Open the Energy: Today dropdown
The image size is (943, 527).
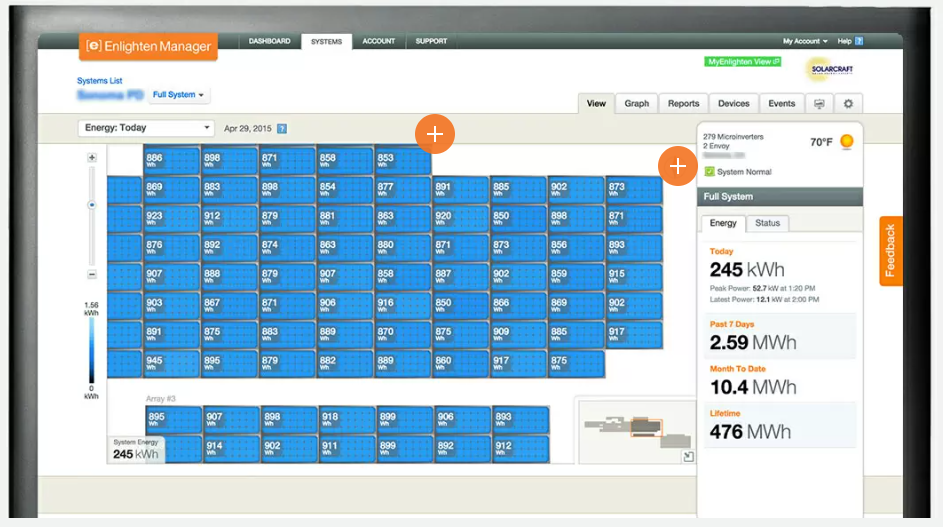[146, 128]
